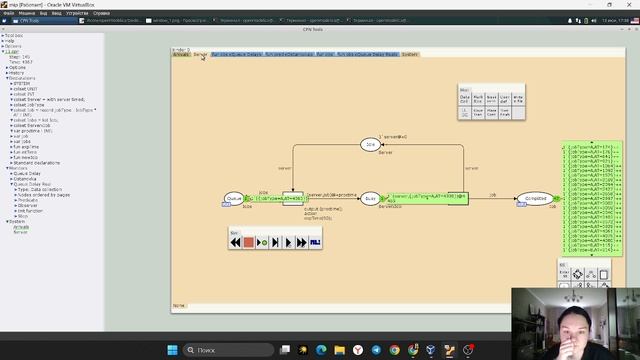Viewport: 640px width, 360px height.
Task: Open the Машина menu in VirtualBox
Action: [x=27, y=13]
